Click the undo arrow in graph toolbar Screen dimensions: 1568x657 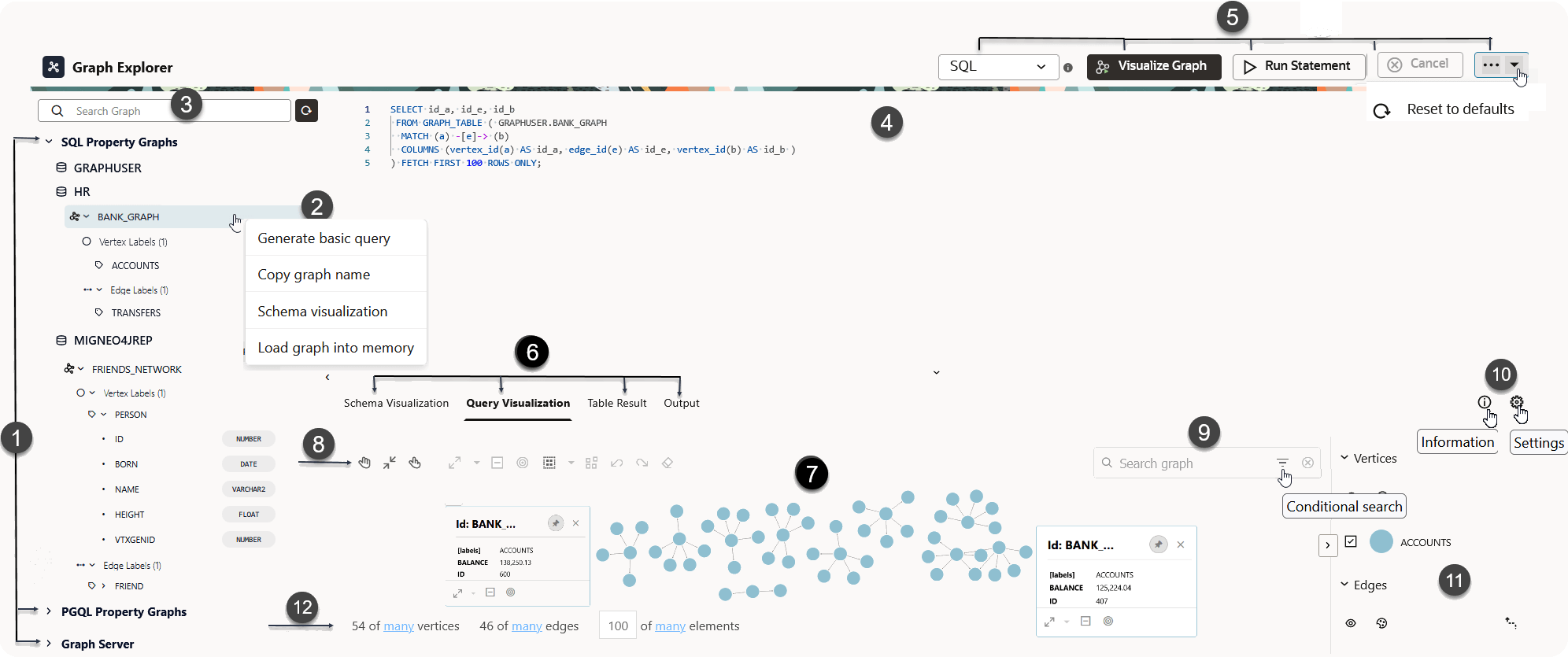click(616, 463)
